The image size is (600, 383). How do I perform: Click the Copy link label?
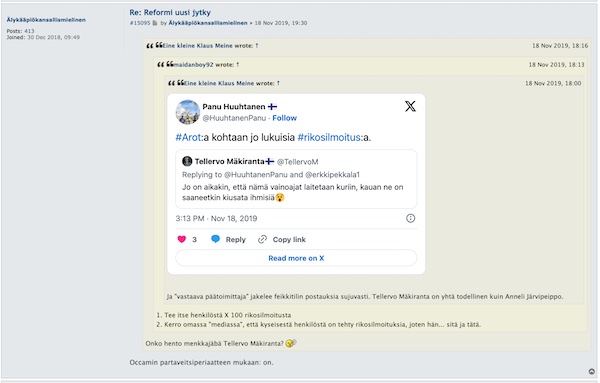point(289,240)
